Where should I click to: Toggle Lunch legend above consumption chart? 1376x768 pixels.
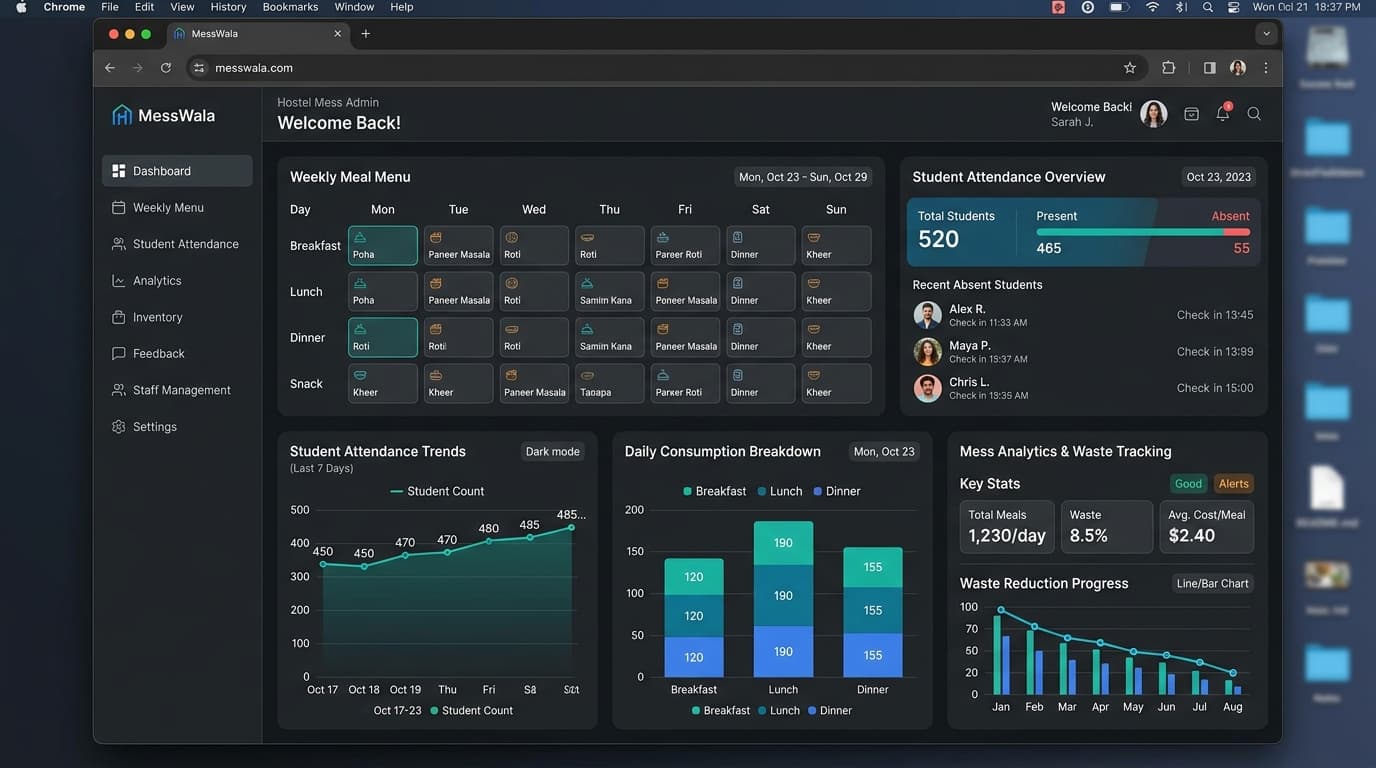[780, 491]
